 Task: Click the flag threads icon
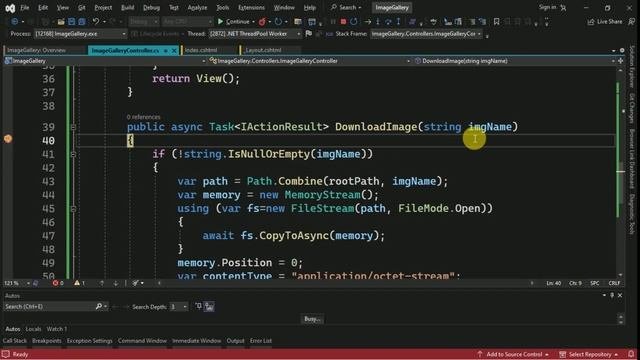[x=309, y=34]
